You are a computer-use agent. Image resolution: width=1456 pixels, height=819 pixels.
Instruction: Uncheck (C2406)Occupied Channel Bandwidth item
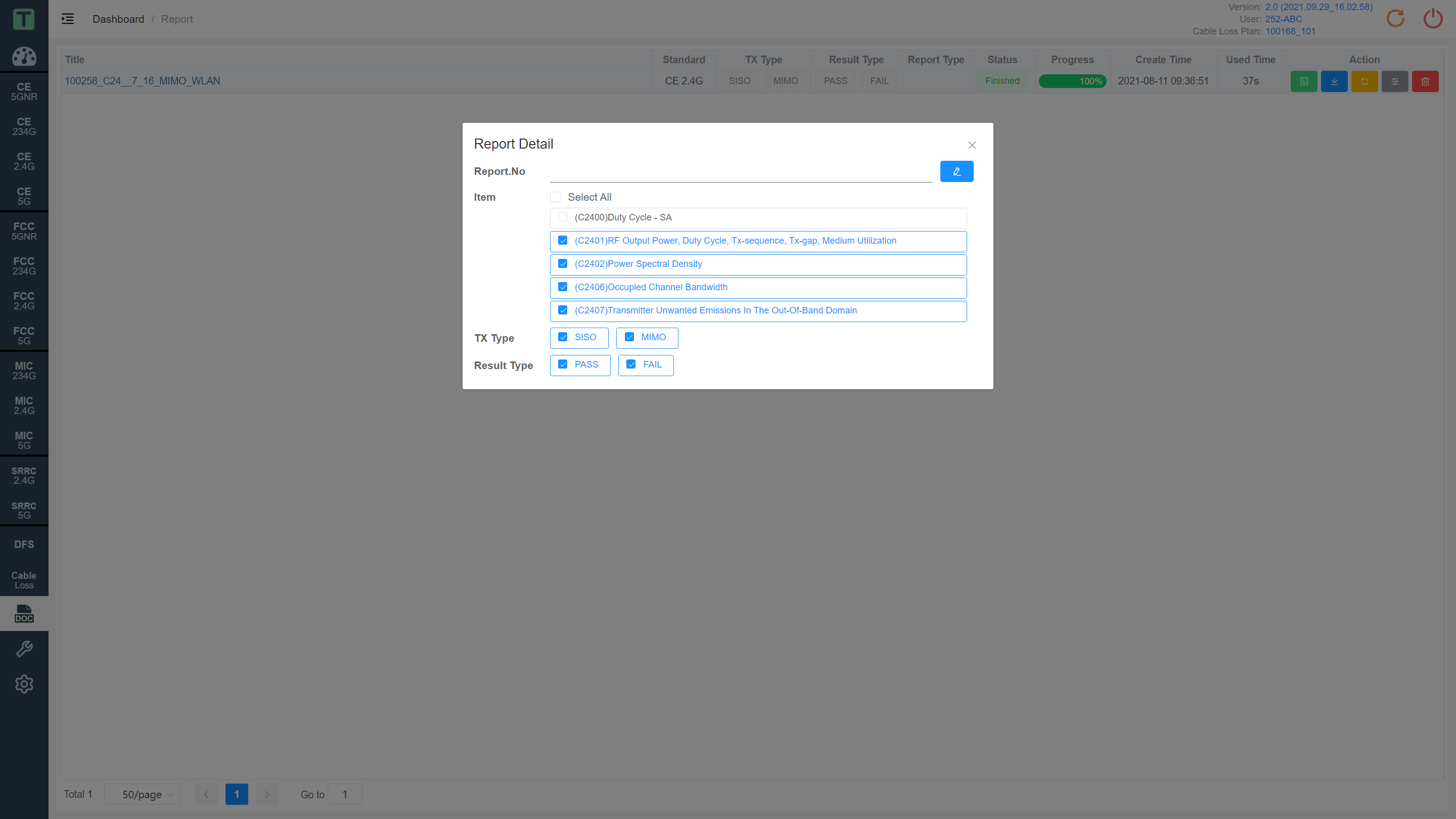(562, 287)
